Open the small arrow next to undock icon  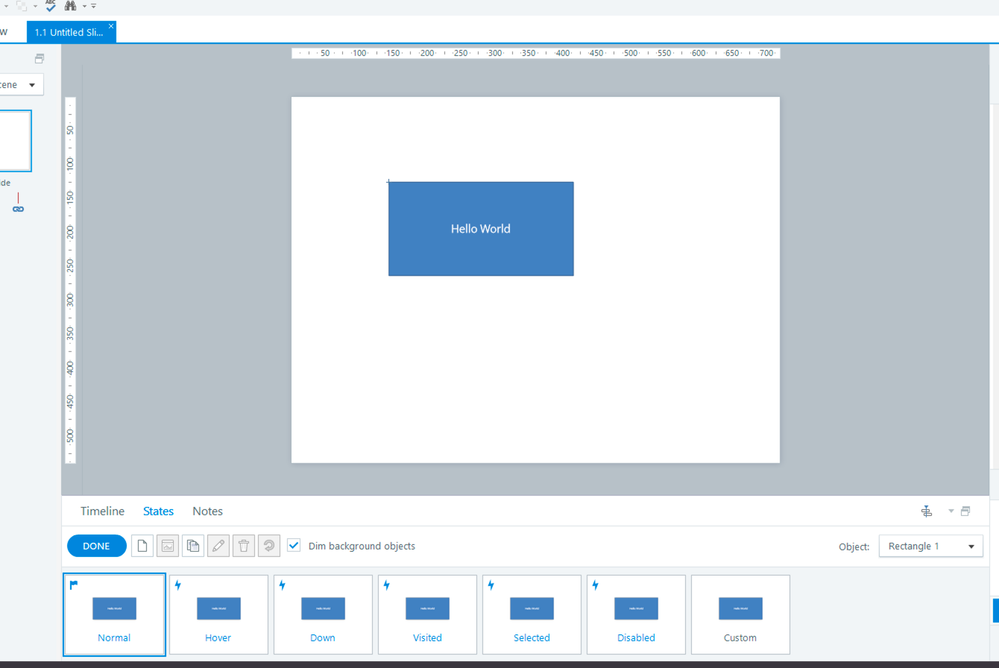coord(951,511)
